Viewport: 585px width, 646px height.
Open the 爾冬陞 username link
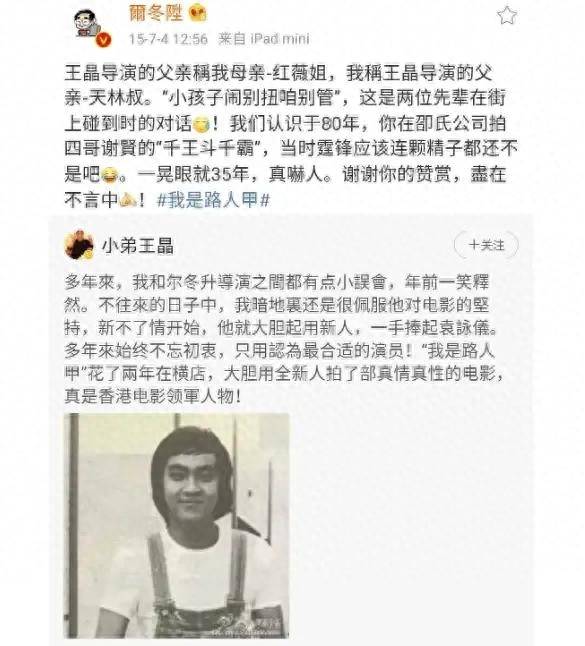click(156, 13)
